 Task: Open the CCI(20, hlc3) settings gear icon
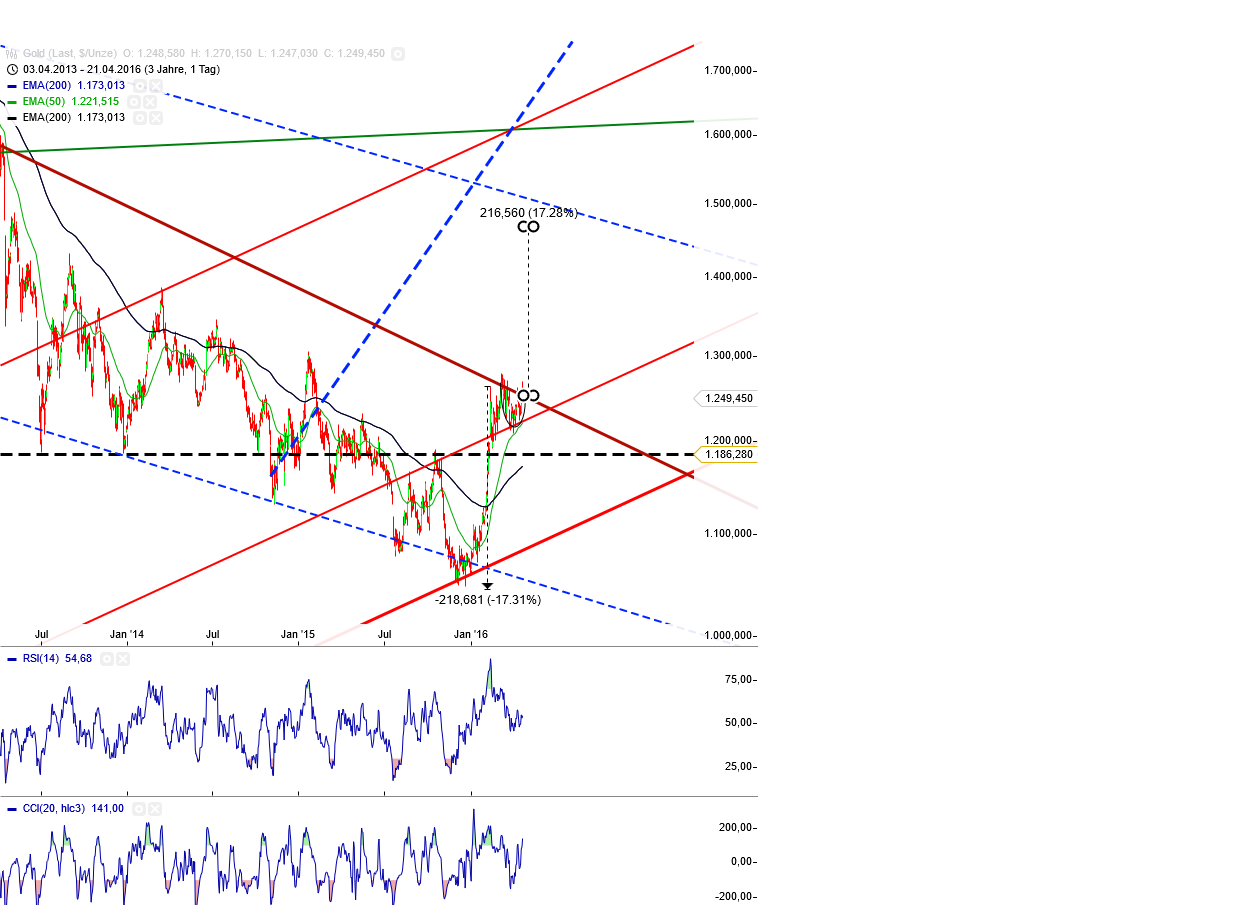tap(139, 809)
